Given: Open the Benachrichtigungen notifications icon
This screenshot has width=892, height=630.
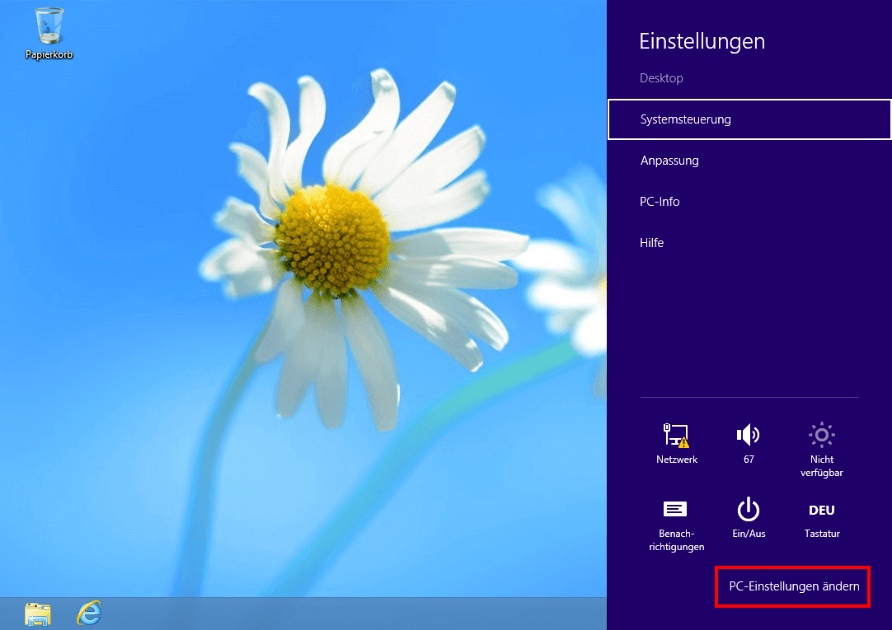Looking at the screenshot, I should (676, 524).
